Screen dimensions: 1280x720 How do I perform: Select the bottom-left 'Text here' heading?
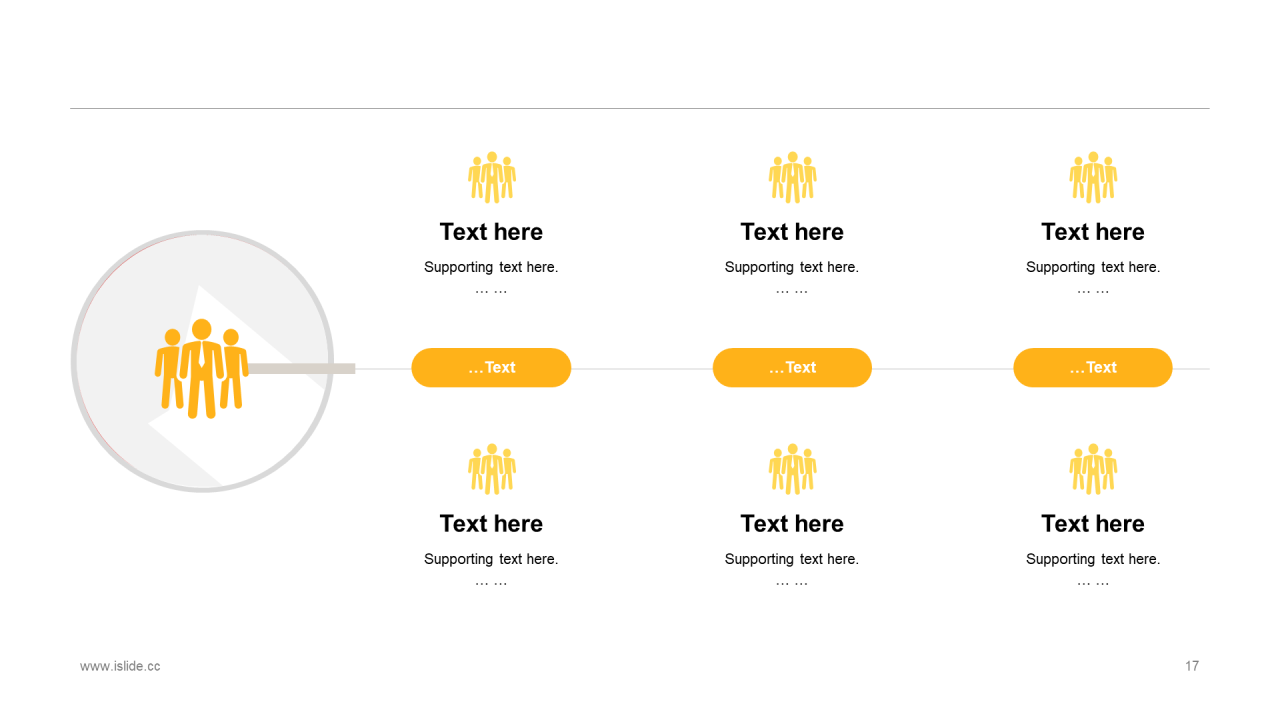tap(491, 524)
